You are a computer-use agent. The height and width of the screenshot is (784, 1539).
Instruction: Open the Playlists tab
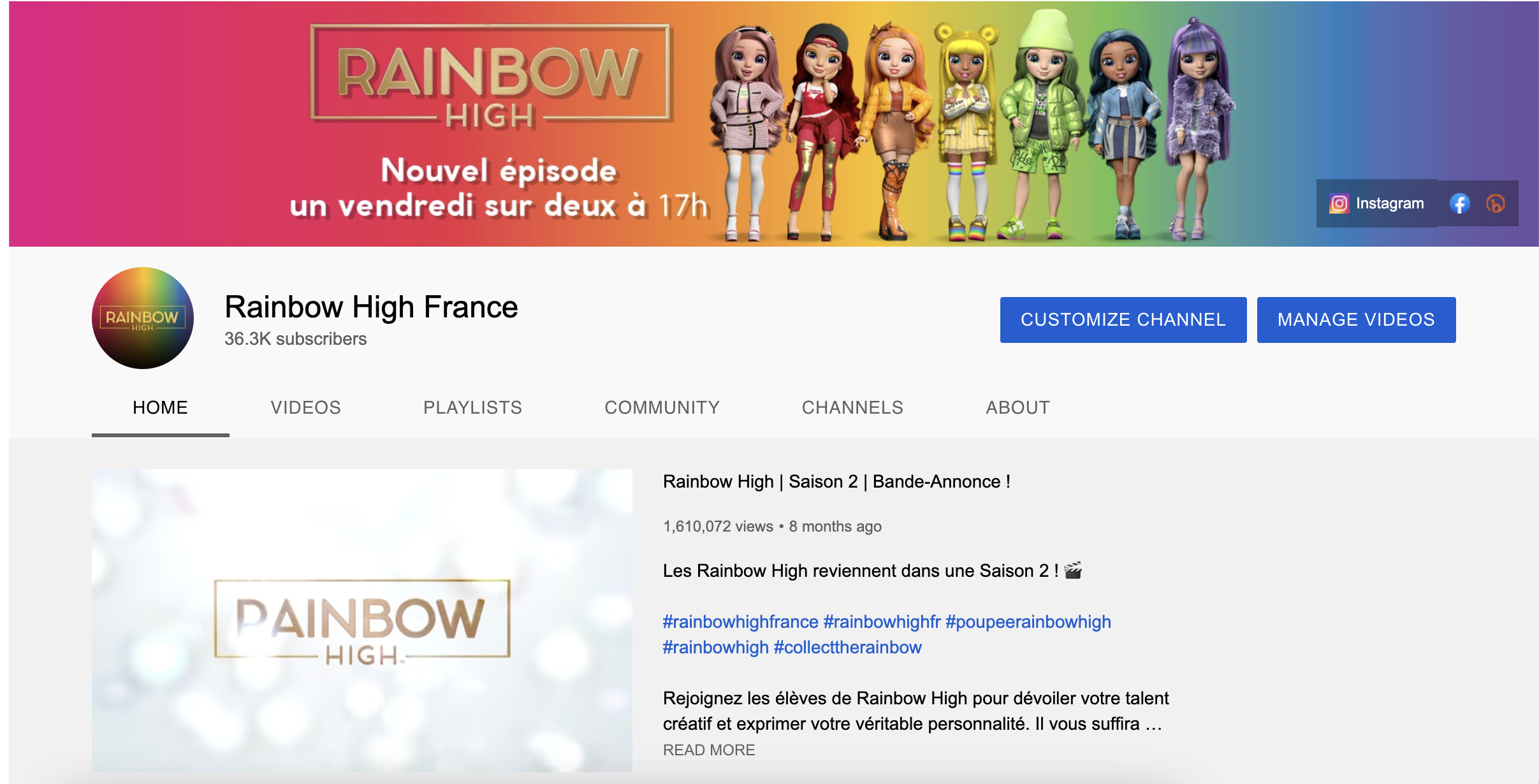(473, 407)
